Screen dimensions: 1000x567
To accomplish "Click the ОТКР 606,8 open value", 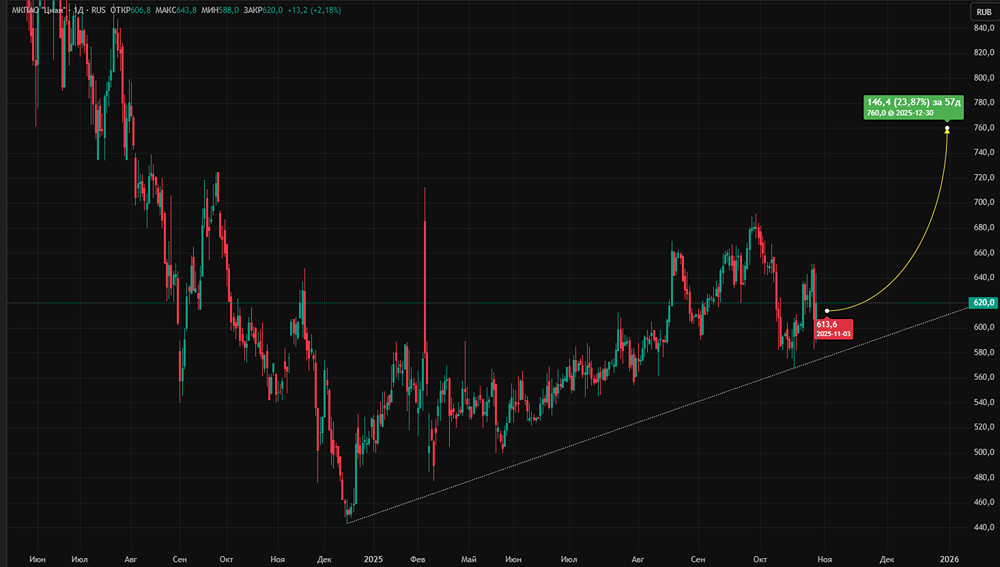I will (130, 10).
